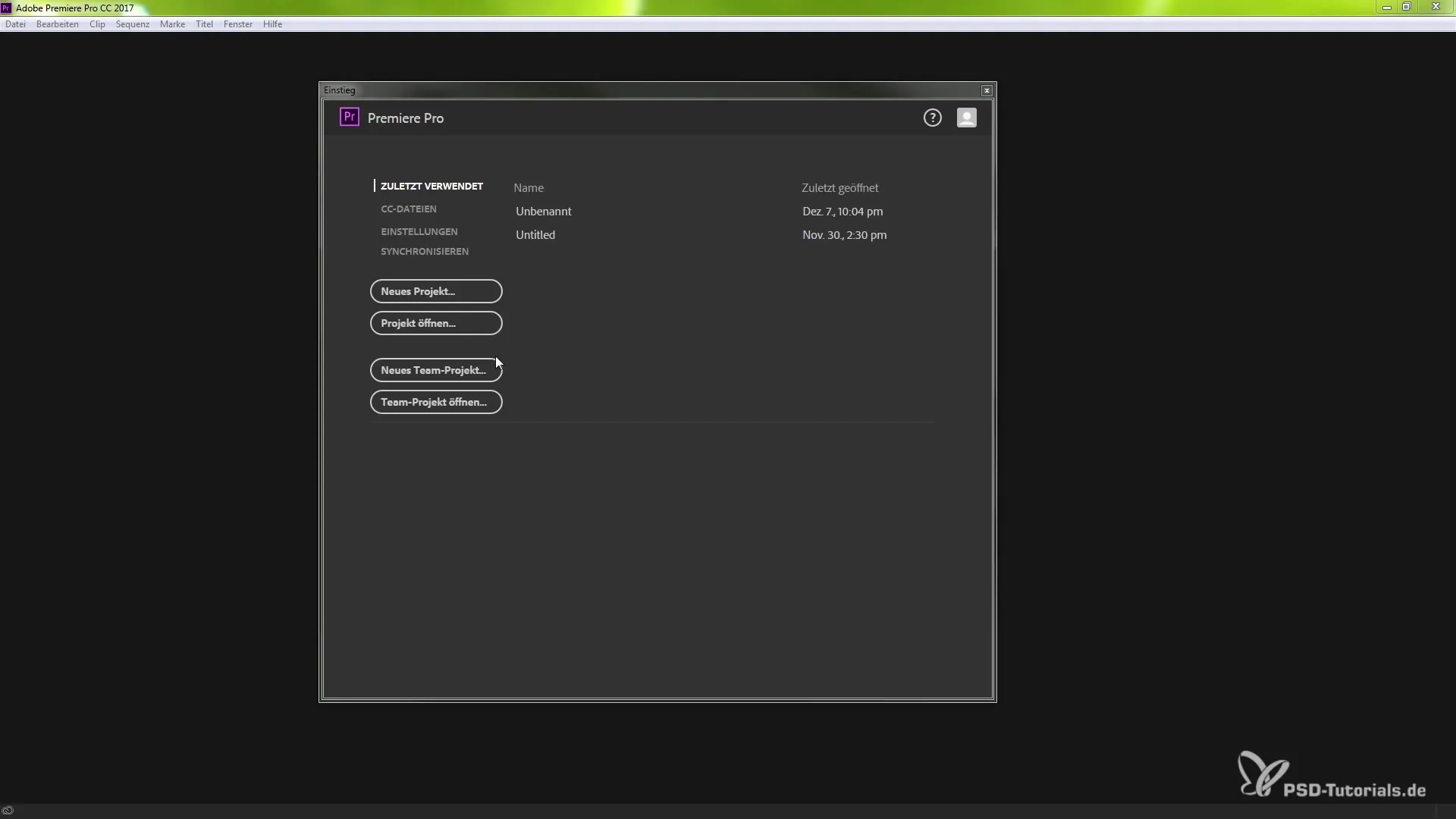Screen dimensions: 1456x819
Task: Click the Neues Projekt button
Action: coord(436,291)
